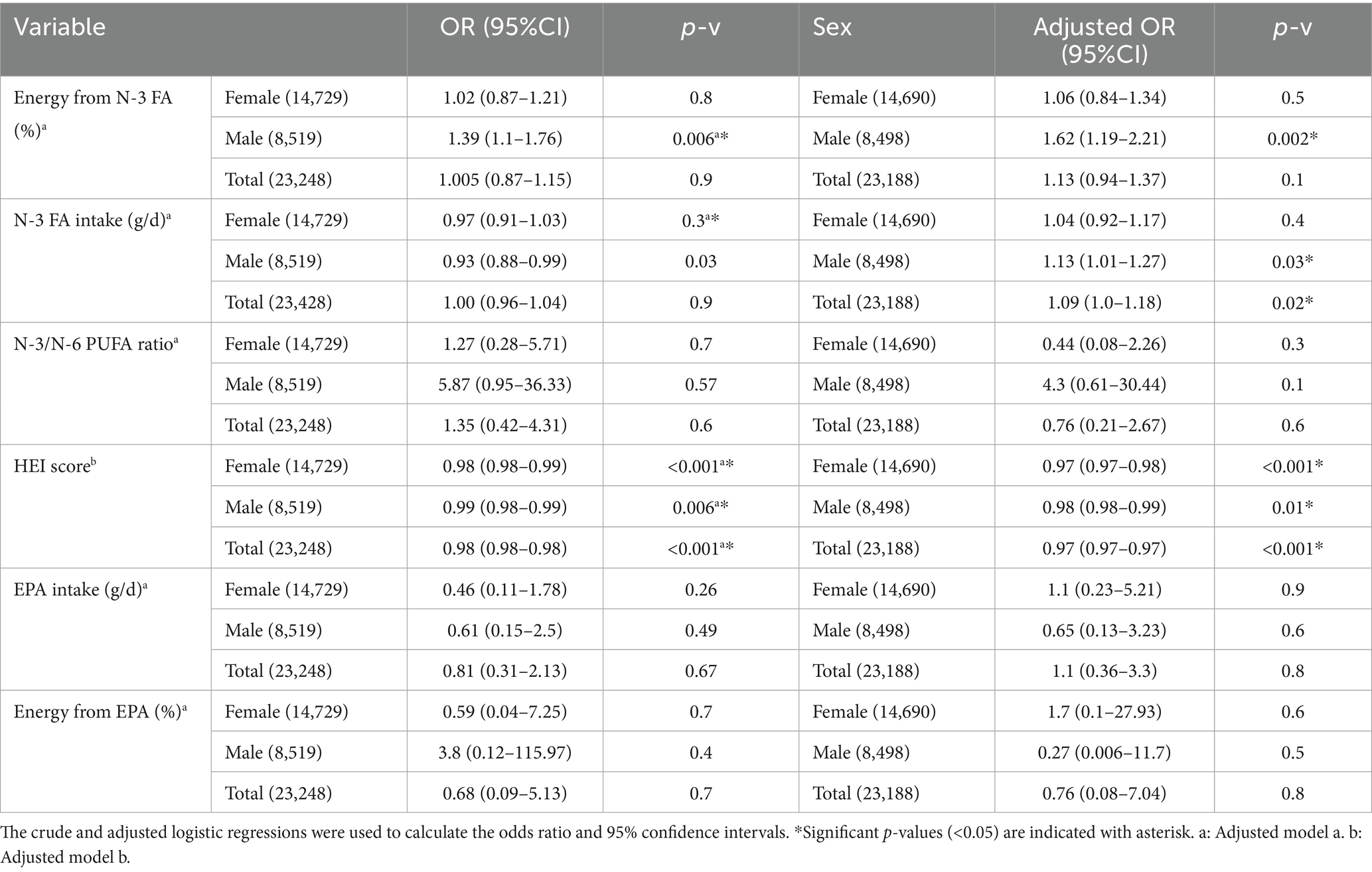Click adjusted OR value 1.62 (1.19–2.21)

[1104, 139]
